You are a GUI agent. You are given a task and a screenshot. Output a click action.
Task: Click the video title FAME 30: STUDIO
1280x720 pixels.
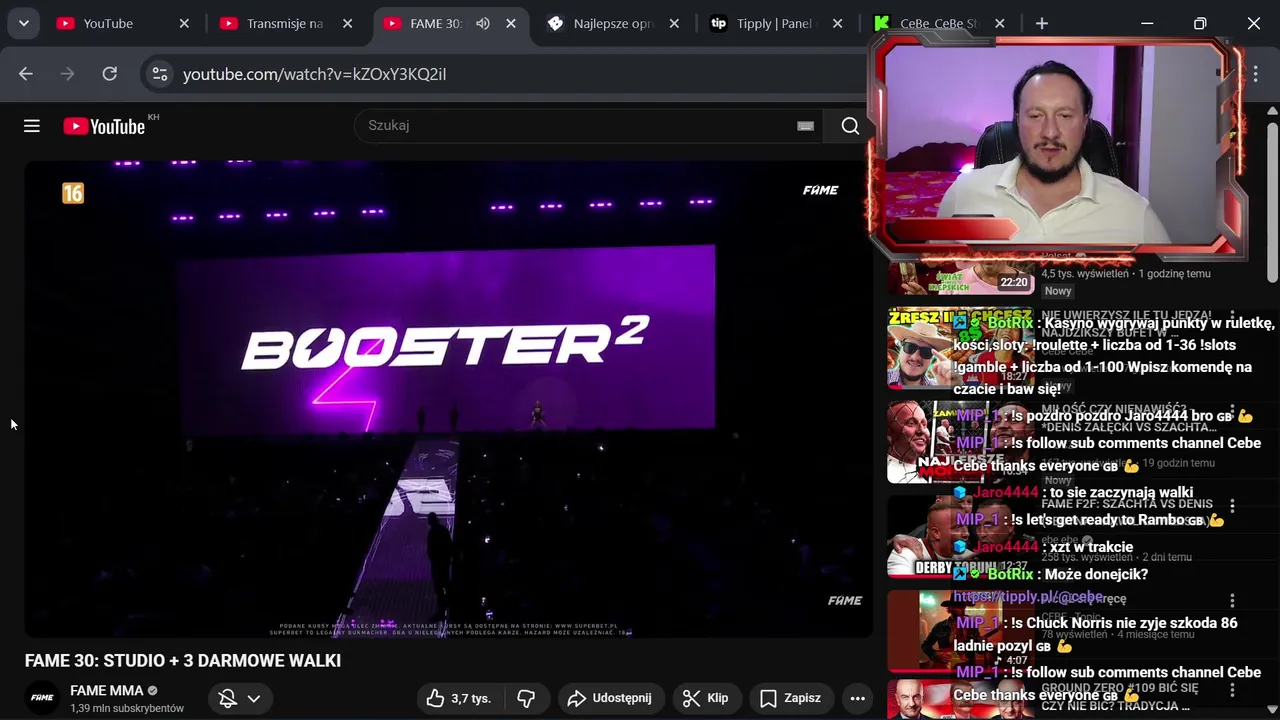(x=183, y=660)
